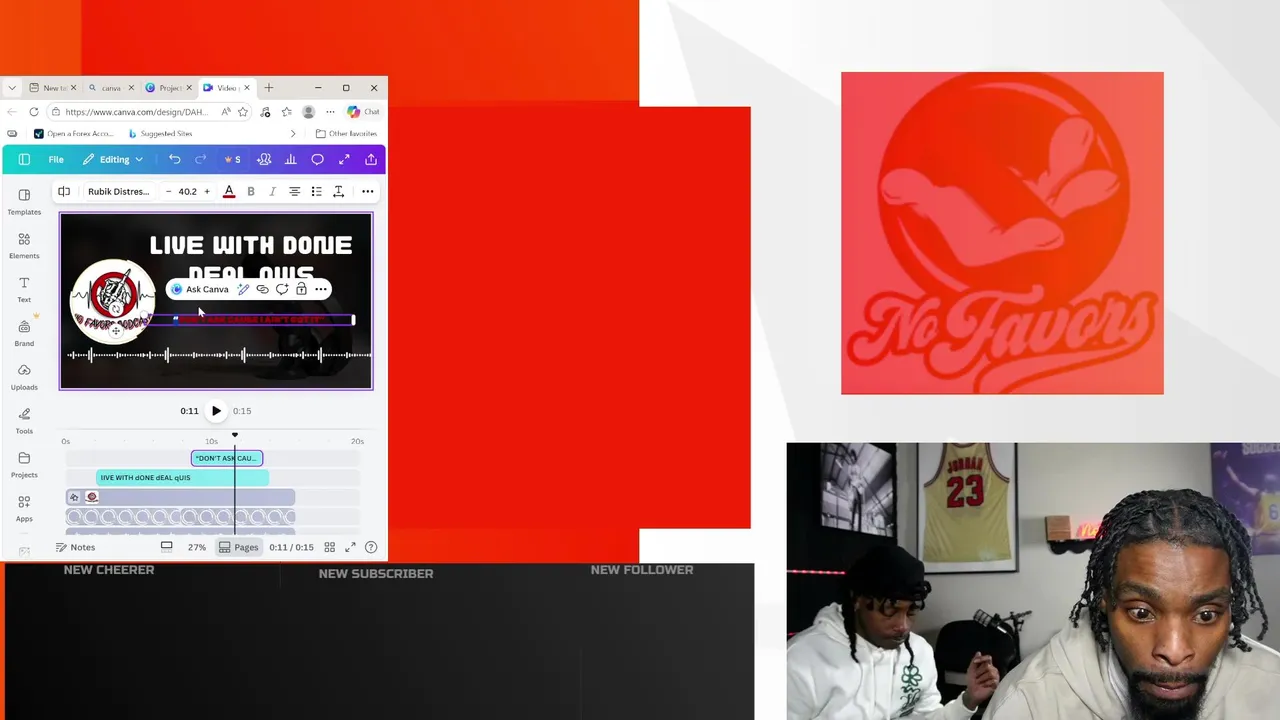Open the Rubik Distressed font dropdown
Viewport: 1280px width, 720px height.
[x=118, y=191]
